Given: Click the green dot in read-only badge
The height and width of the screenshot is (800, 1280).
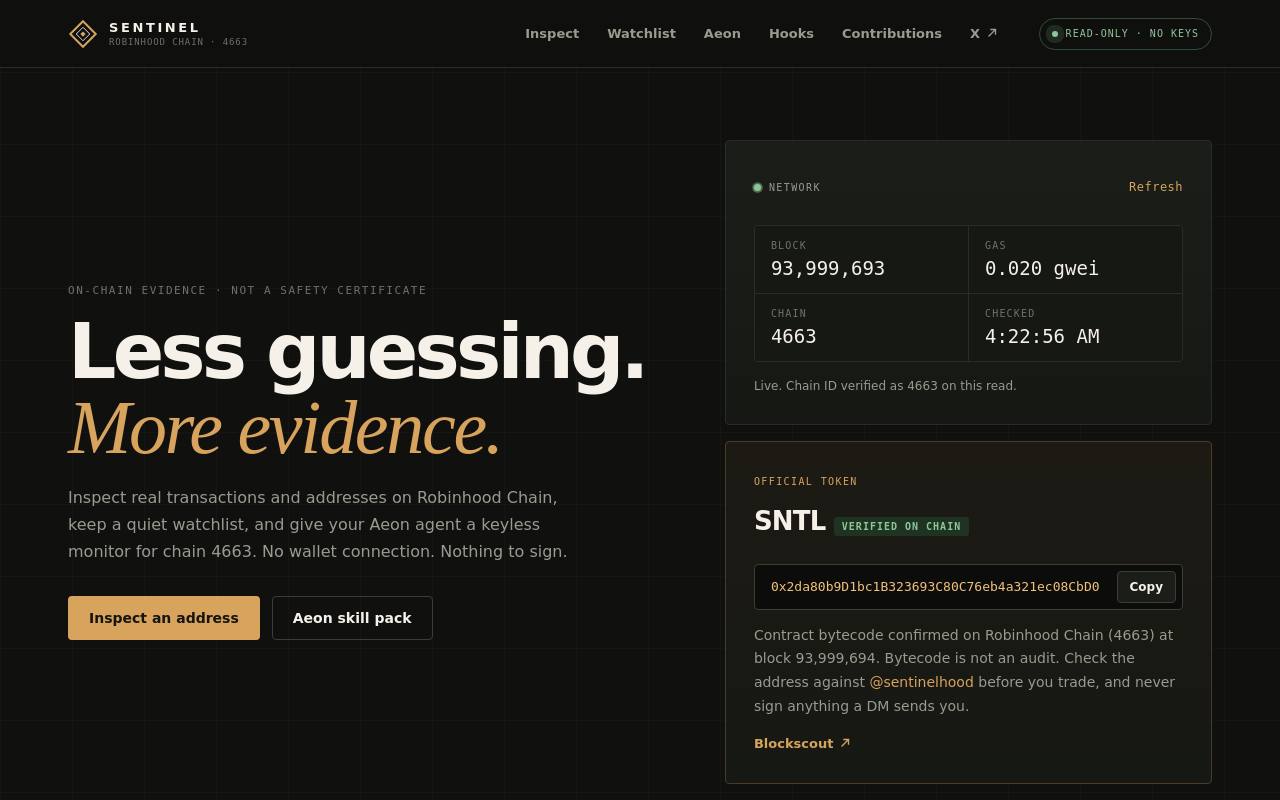Looking at the screenshot, I should click(1055, 34).
